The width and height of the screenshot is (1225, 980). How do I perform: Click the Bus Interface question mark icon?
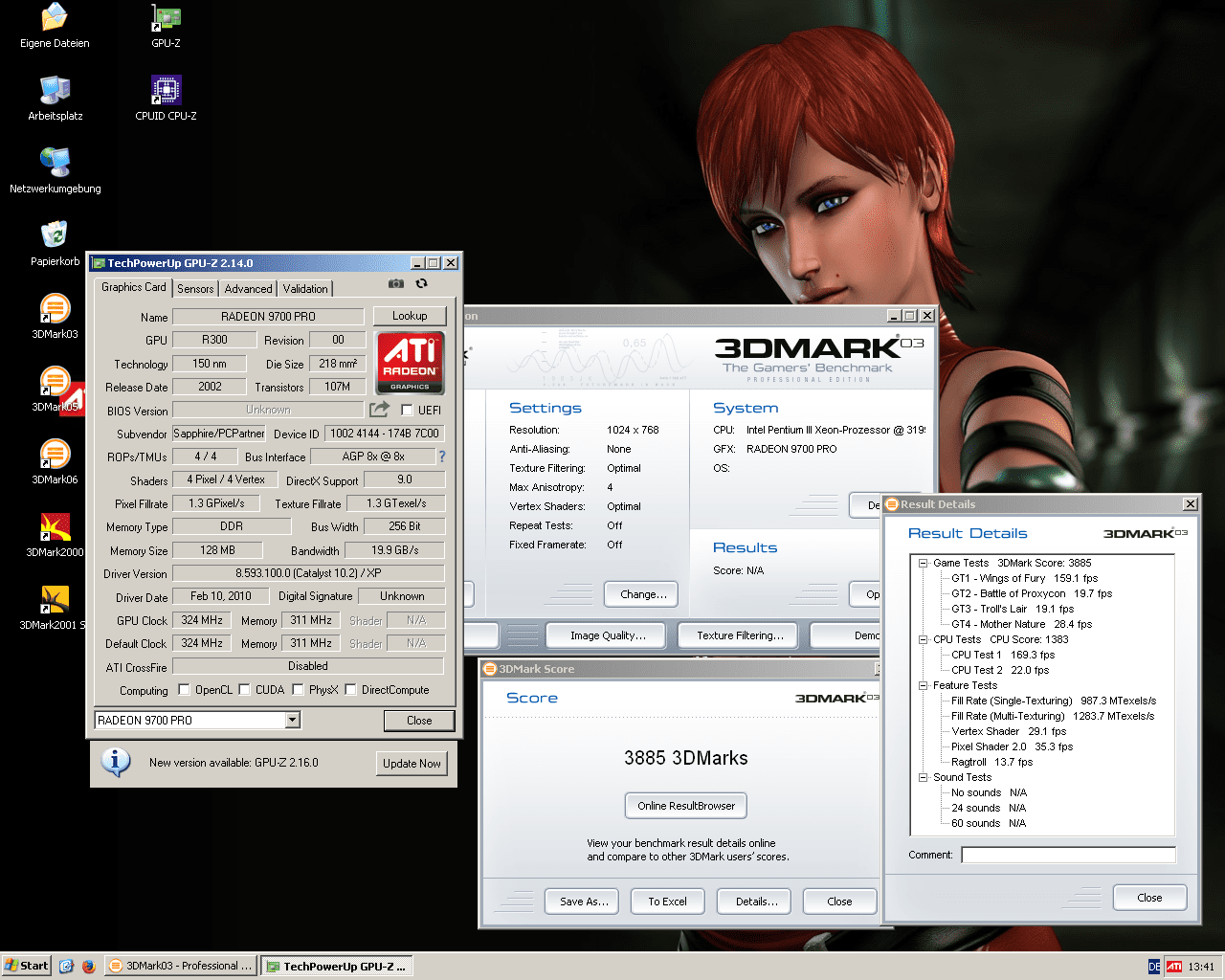pyautogui.click(x=442, y=457)
